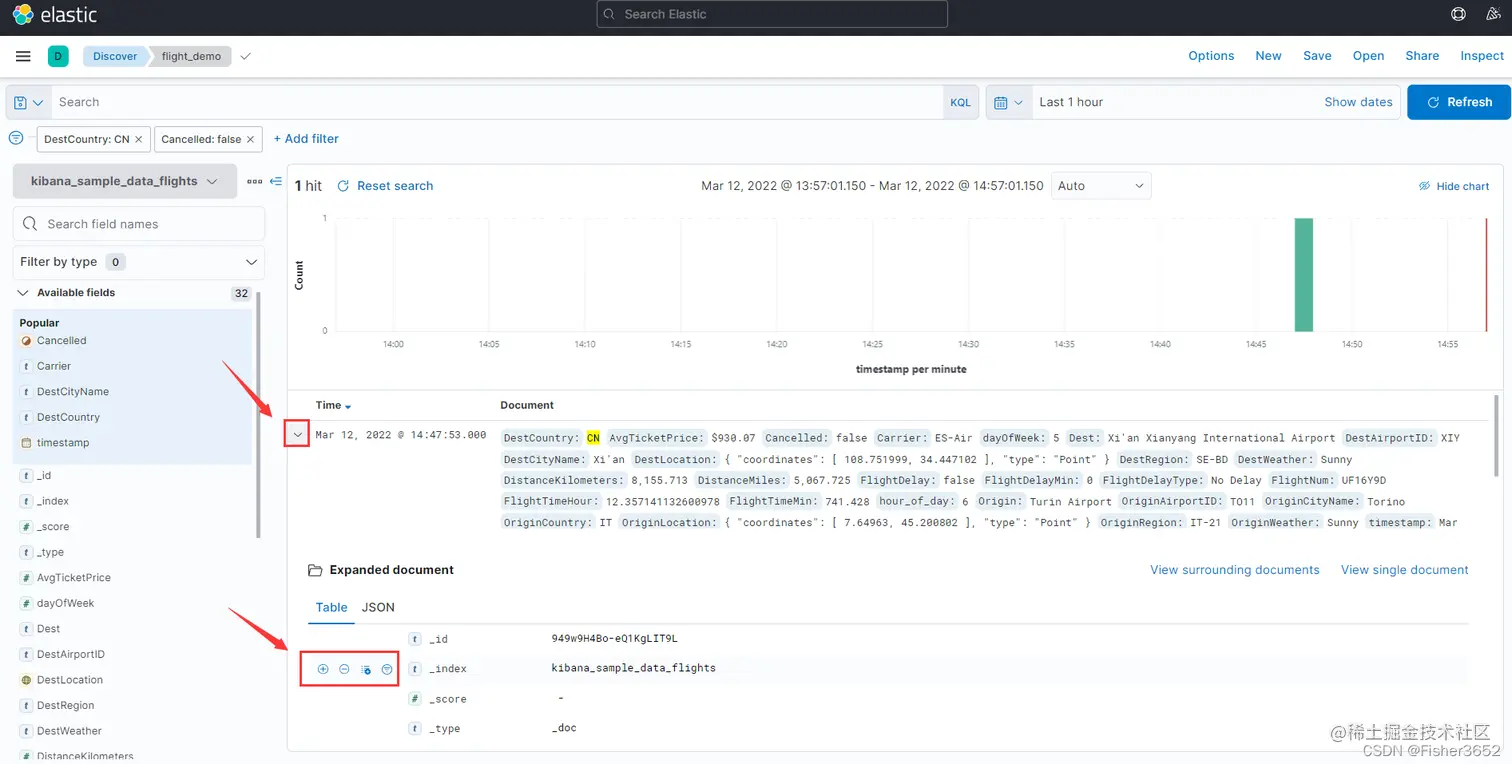The height and width of the screenshot is (764, 1512).
Task: Click the Refresh button
Action: pyautogui.click(x=1459, y=102)
